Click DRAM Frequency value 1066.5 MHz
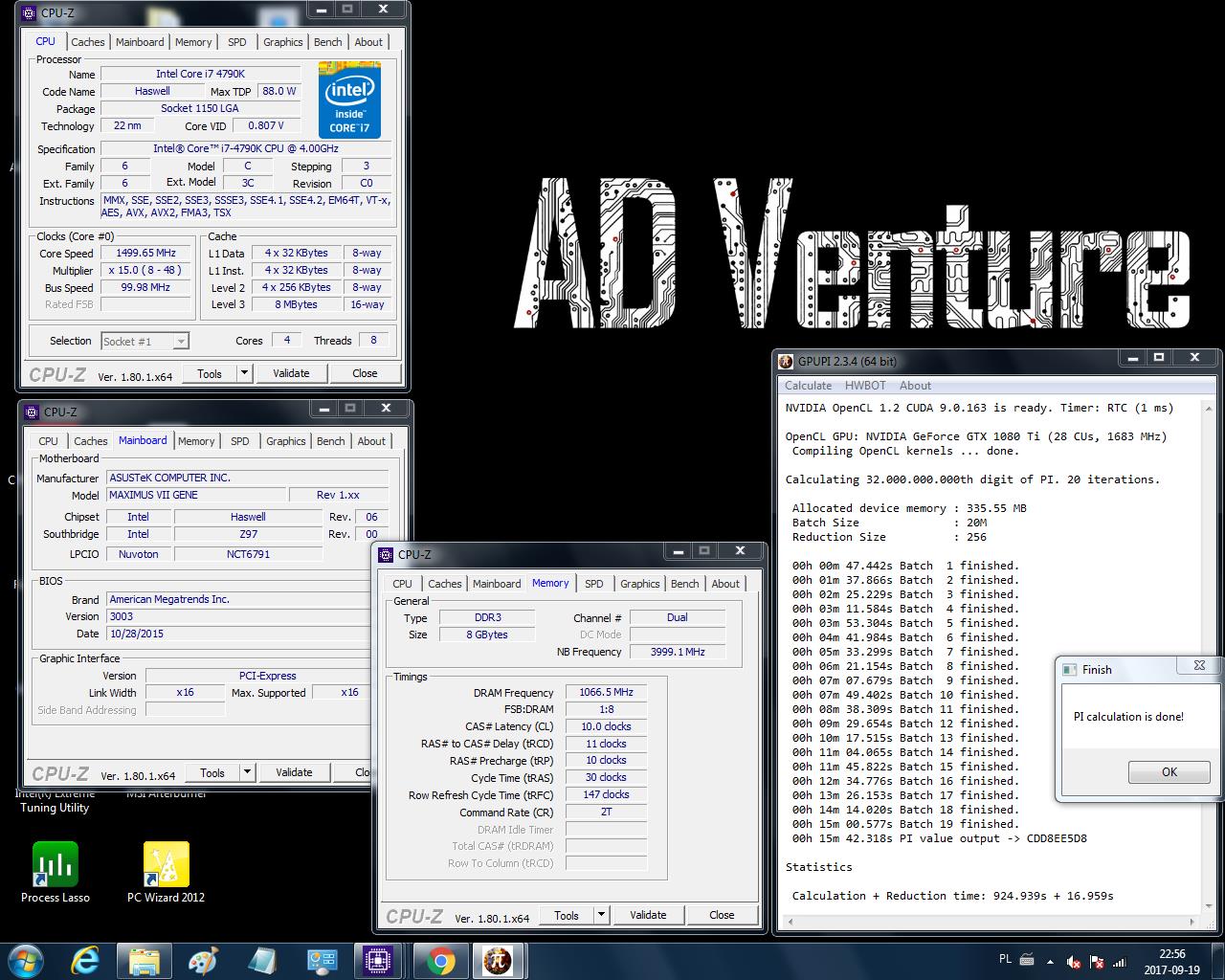The image size is (1225, 980). point(606,692)
